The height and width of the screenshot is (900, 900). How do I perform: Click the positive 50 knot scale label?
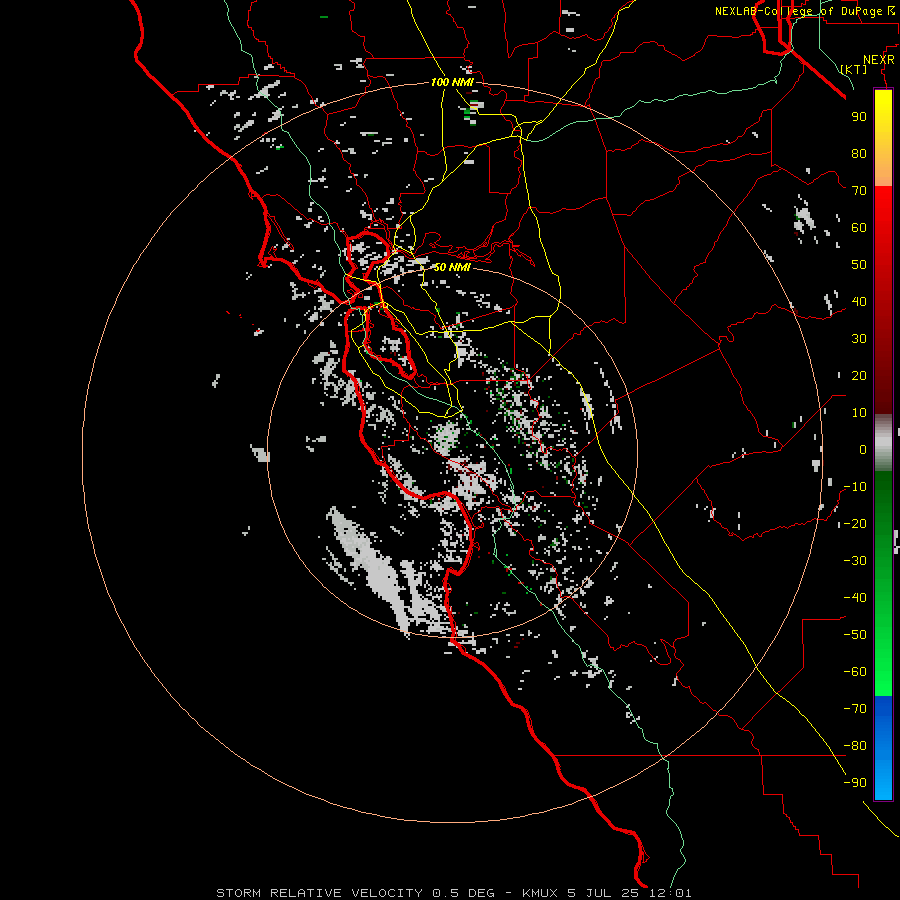[859, 265]
